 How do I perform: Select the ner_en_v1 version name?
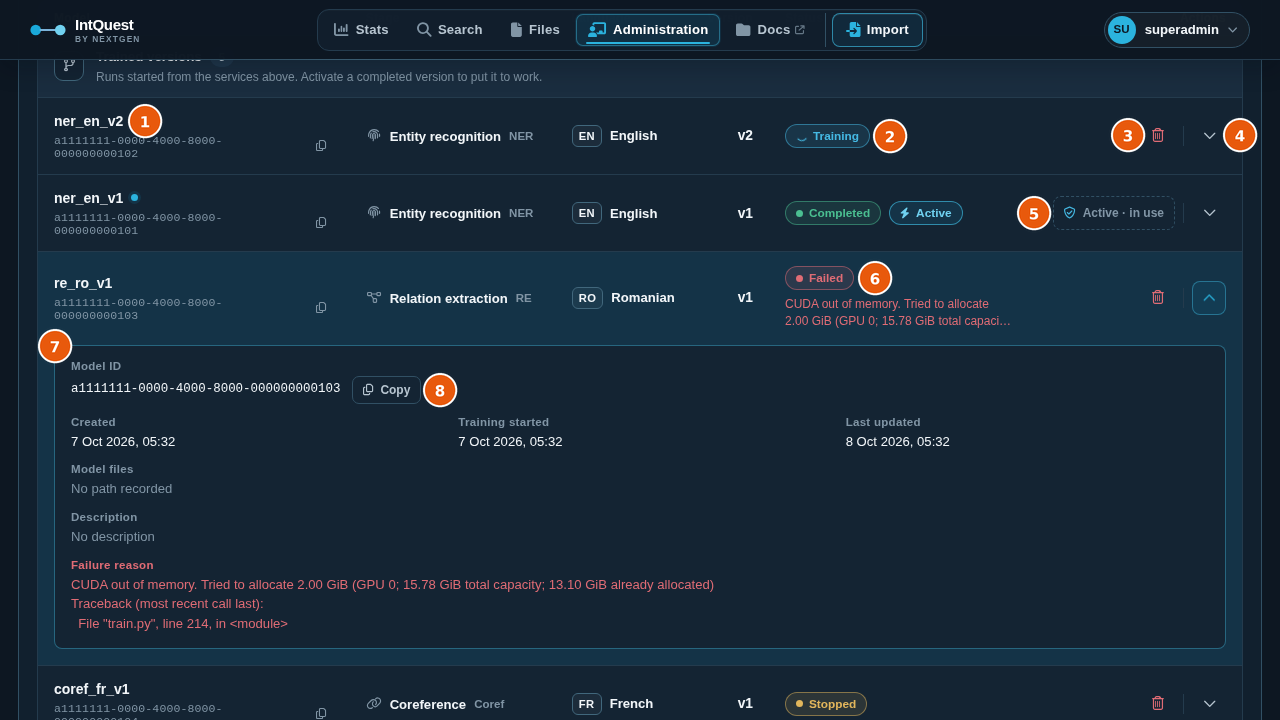[88, 198]
